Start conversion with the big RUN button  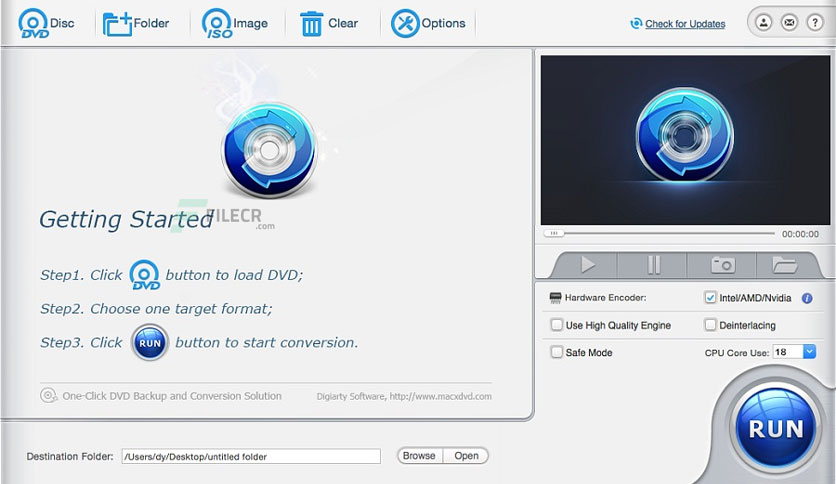tap(776, 428)
